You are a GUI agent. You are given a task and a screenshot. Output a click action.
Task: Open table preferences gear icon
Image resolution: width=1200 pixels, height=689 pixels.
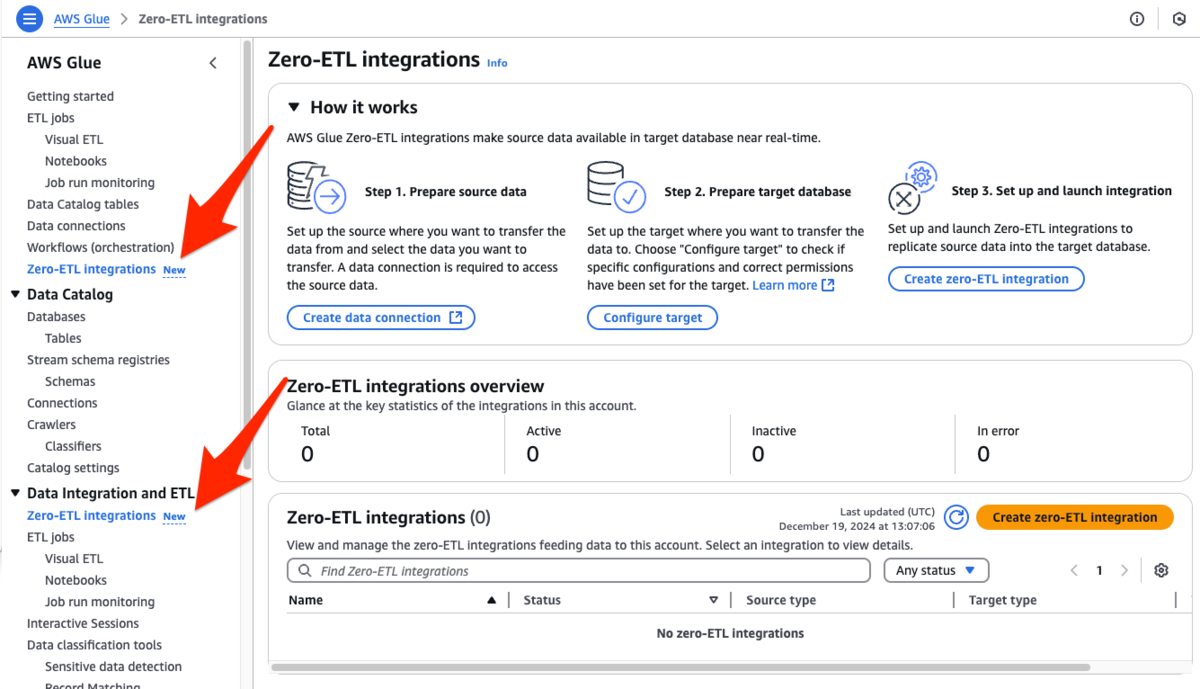(1161, 570)
